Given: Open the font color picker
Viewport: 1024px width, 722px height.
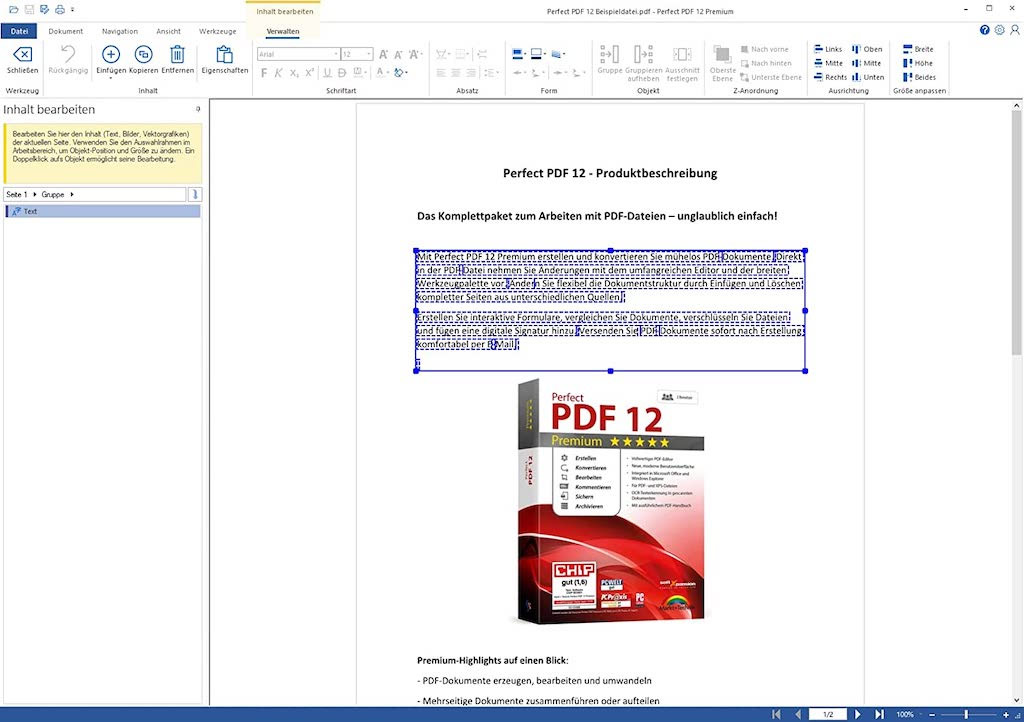Looking at the screenshot, I should point(381,72).
